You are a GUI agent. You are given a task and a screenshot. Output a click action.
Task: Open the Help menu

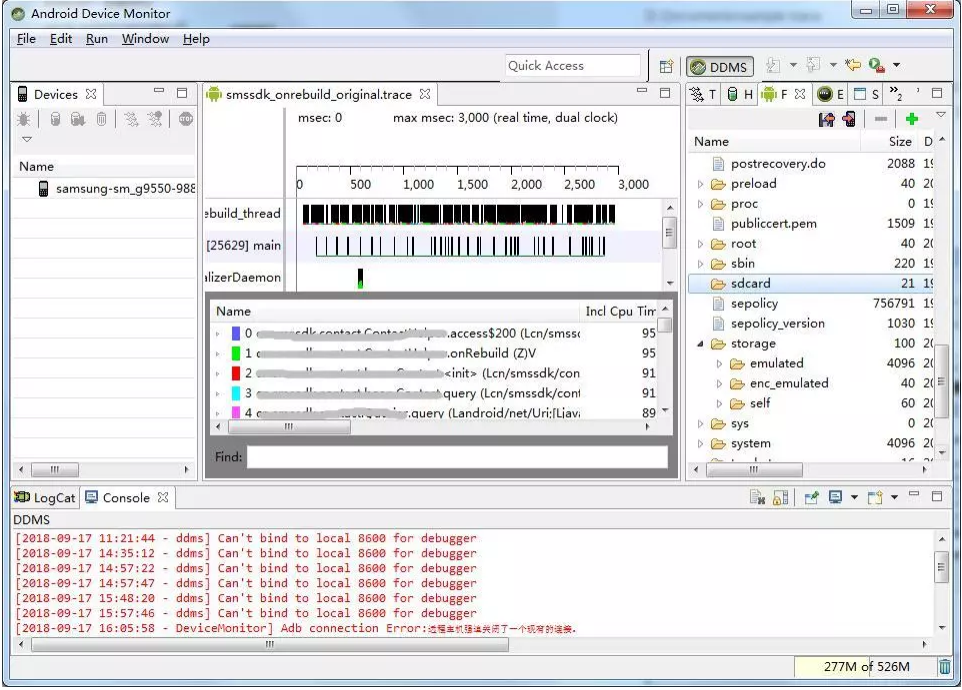pyautogui.click(x=196, y=39)
